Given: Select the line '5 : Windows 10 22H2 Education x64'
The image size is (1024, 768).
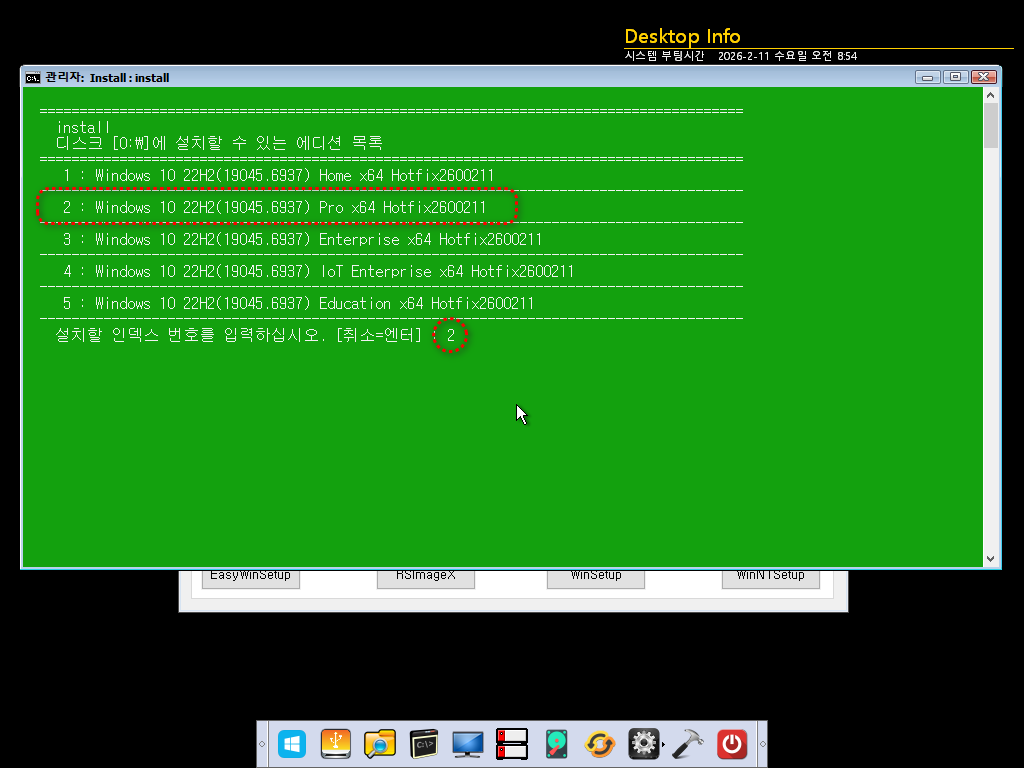Looking at the screenshot, I should [x=298, y=303].
